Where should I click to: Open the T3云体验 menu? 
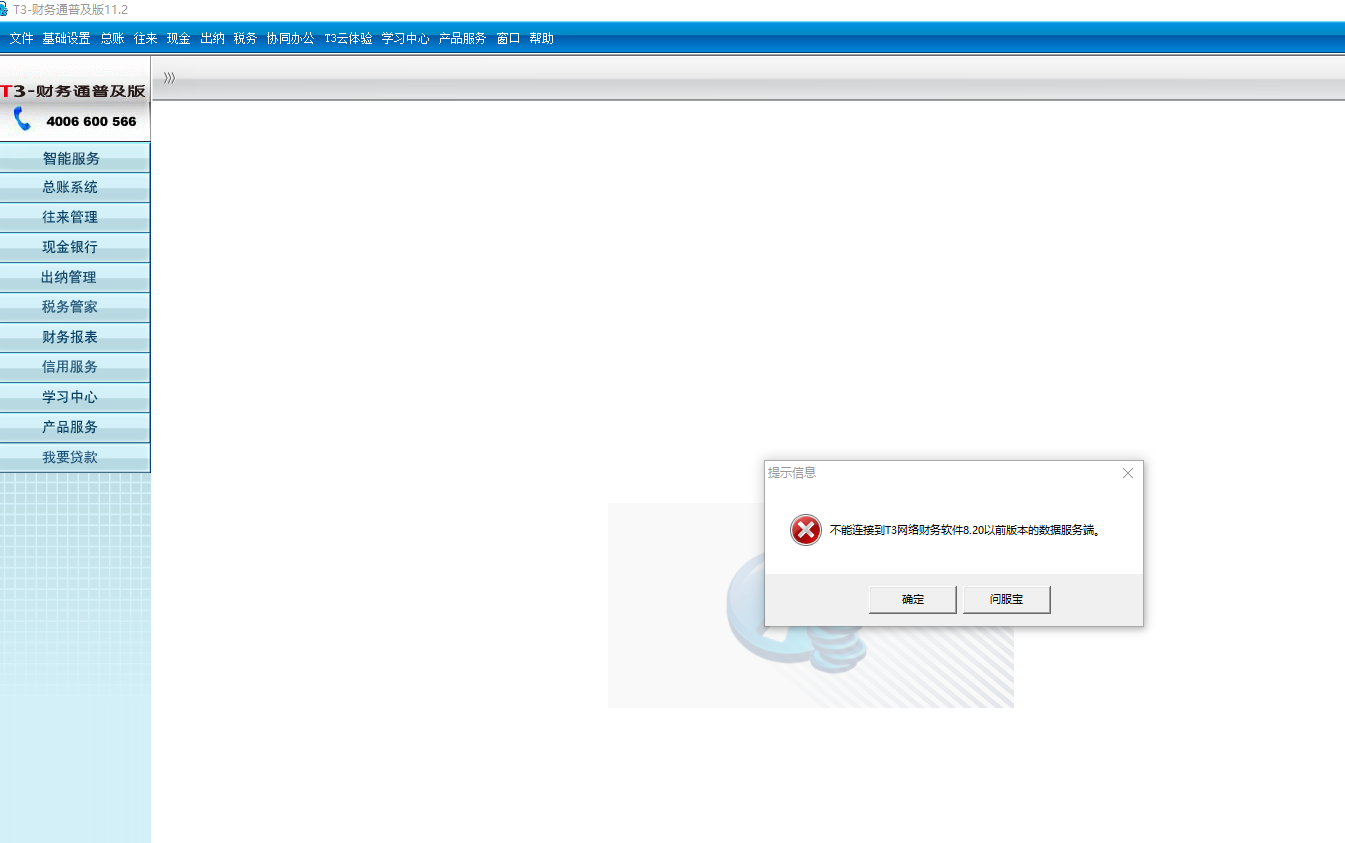pos(348,39)
